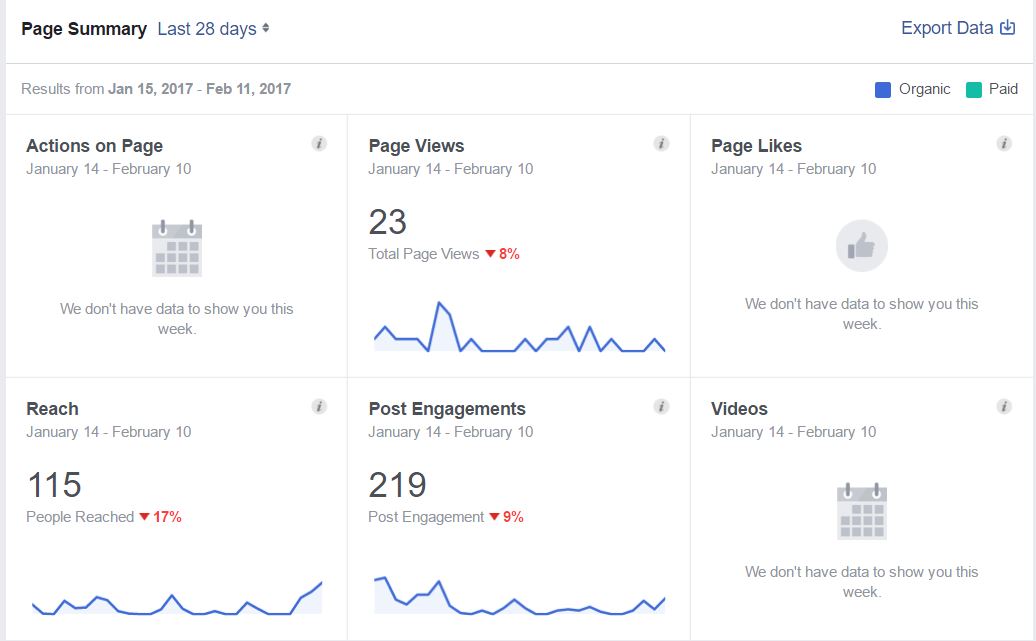Click the 'People Reached' label
The height and width of the screenshot is (641, 1036).
[80, 517]
